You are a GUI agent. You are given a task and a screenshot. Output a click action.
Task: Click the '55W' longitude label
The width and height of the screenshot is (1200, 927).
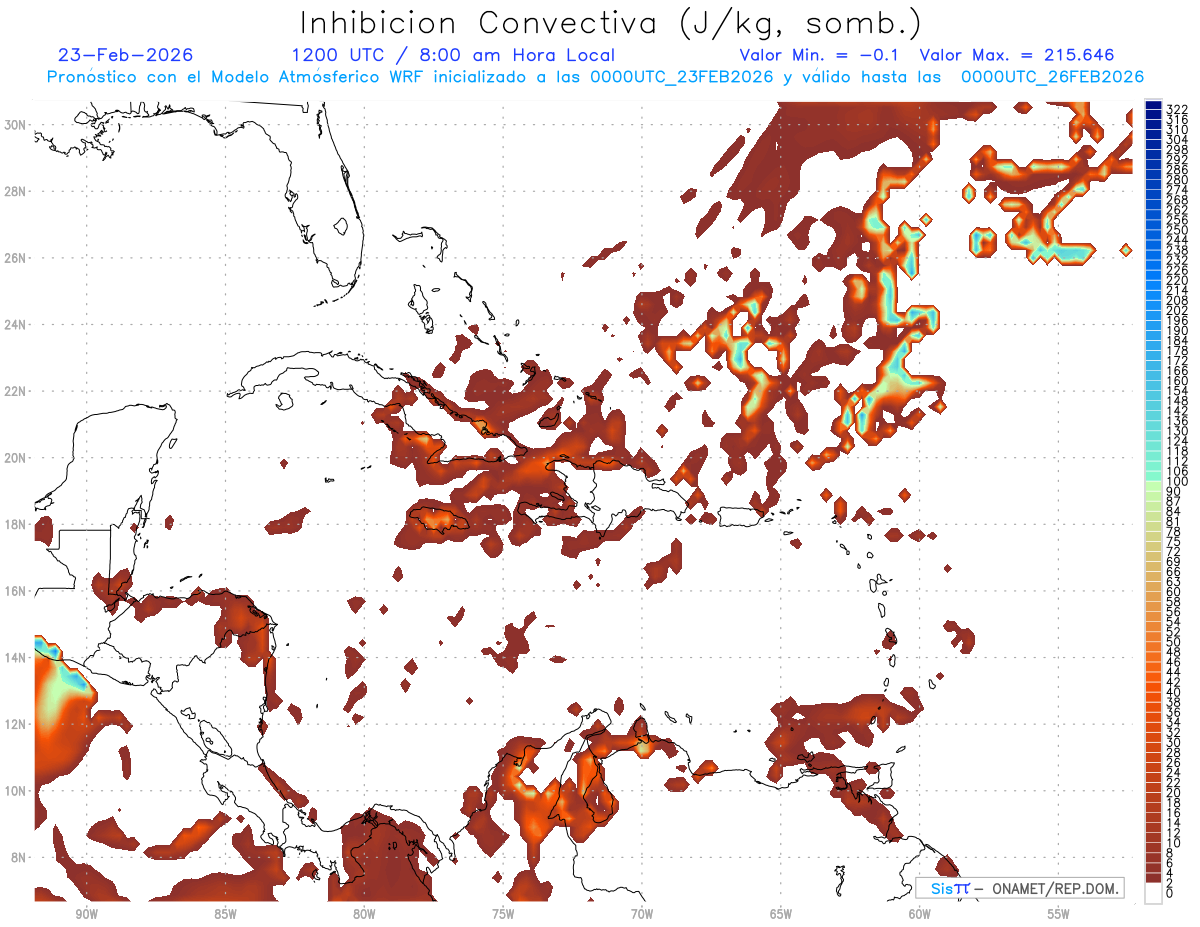click(1059, 914)
